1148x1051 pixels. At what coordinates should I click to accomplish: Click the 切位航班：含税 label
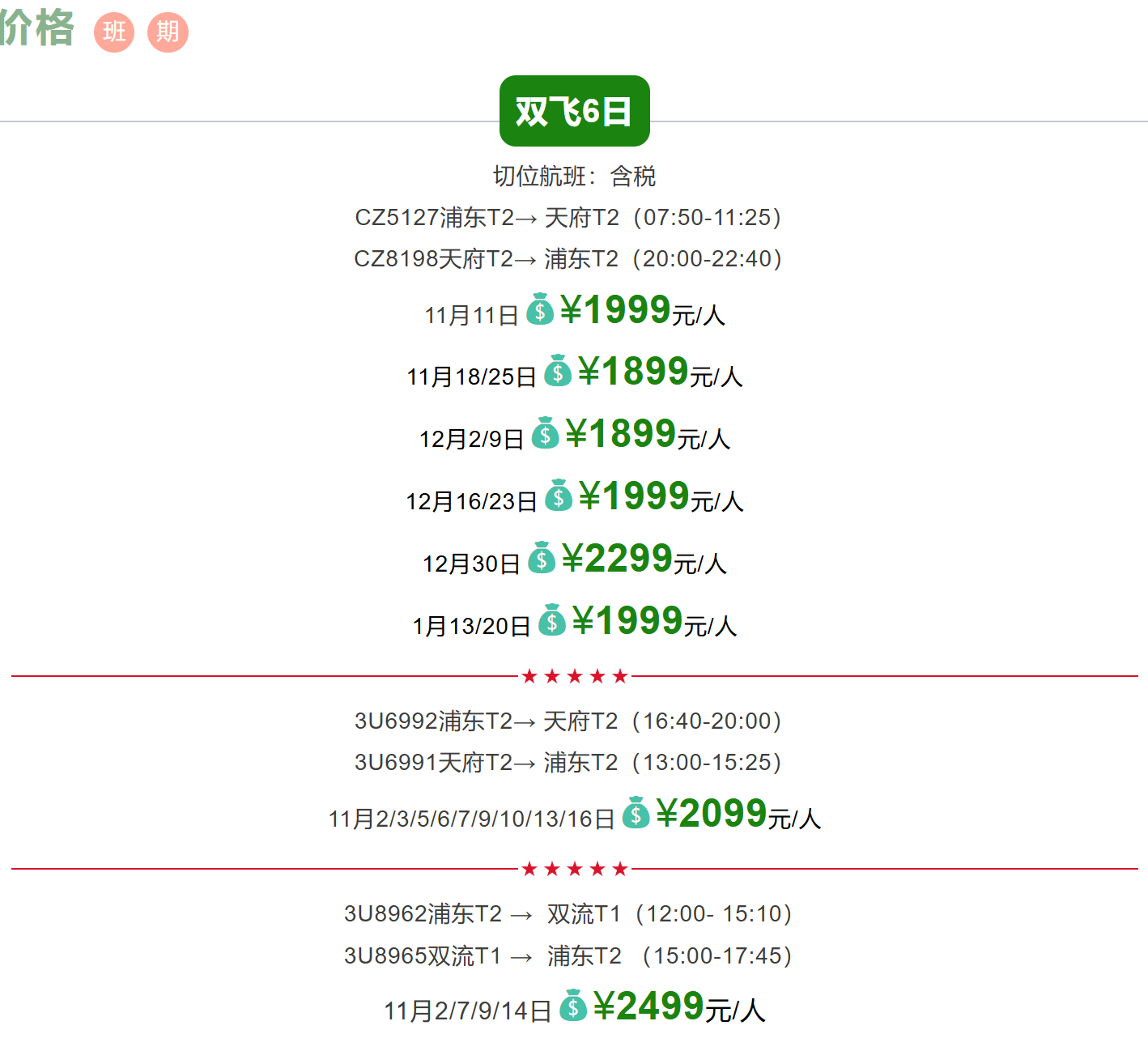tap(574, 177)
